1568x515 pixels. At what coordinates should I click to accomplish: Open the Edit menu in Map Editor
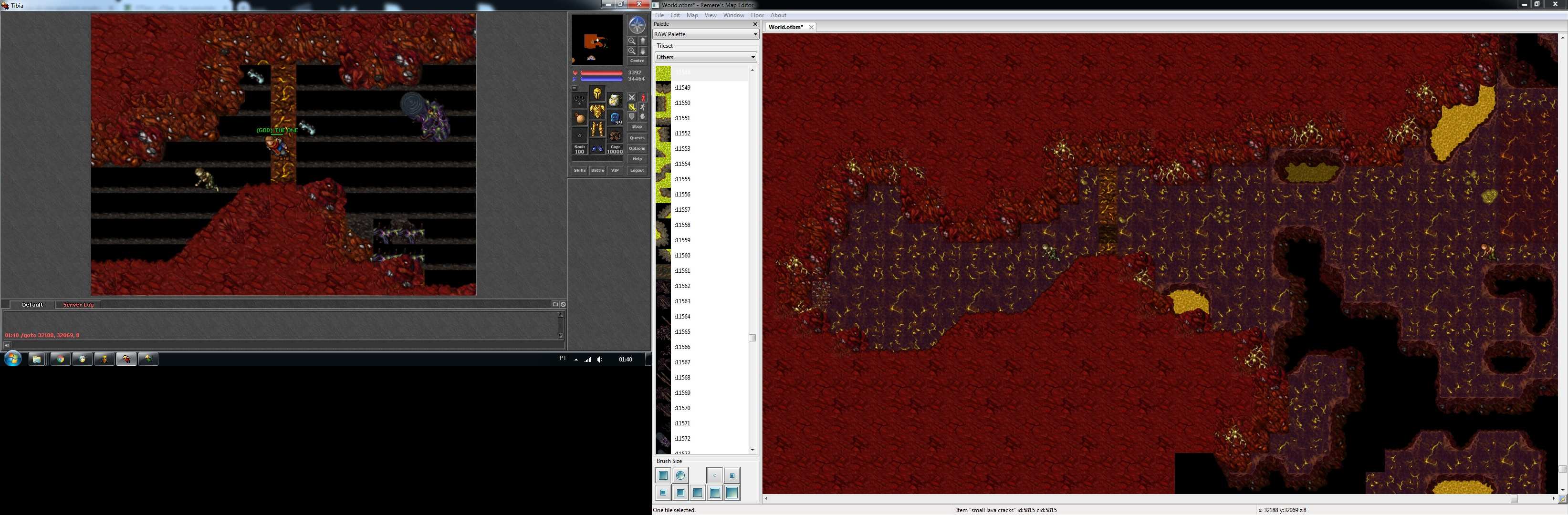coord(675,15)
